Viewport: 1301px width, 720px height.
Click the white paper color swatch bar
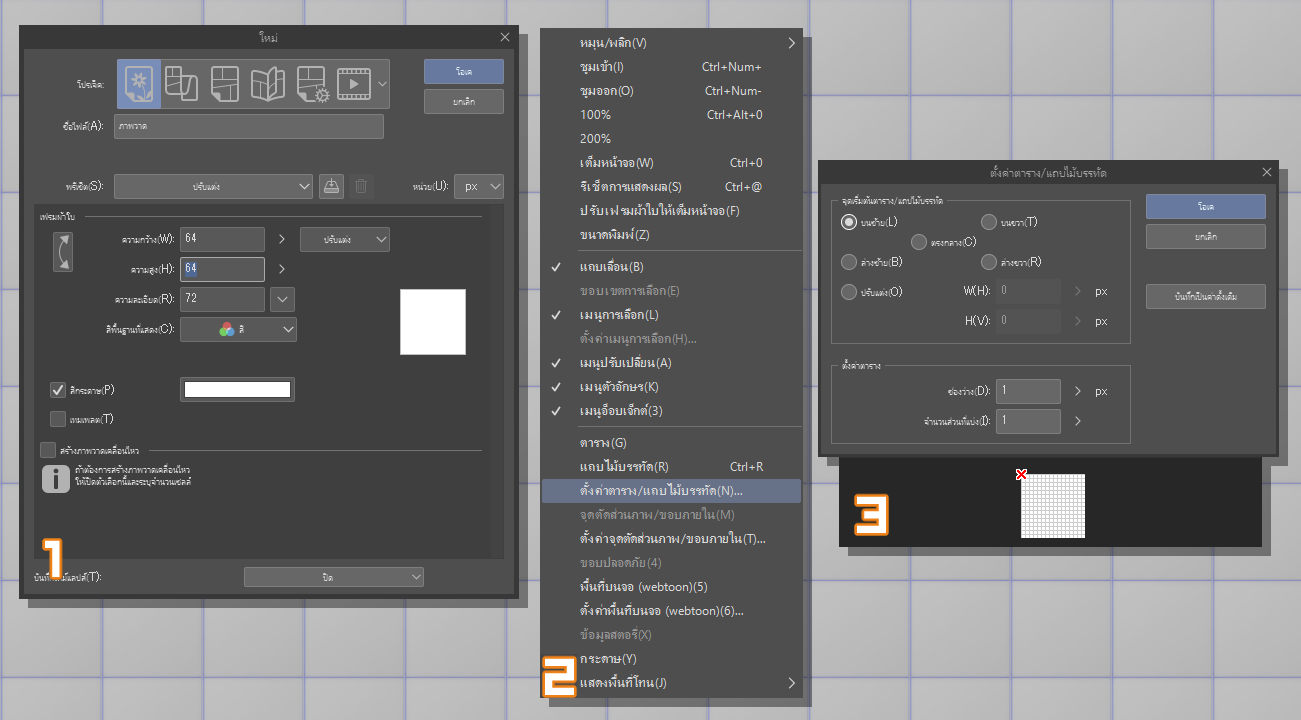(x=237, y=390)
